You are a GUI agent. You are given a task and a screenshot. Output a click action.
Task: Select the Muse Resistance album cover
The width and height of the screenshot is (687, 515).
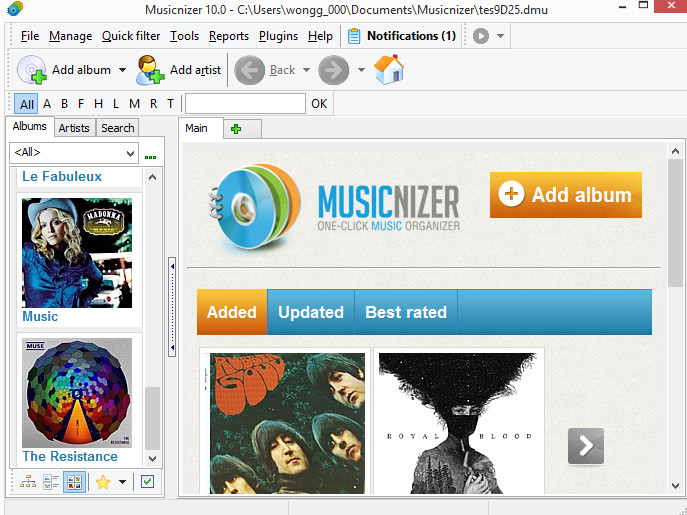(x=77, y=393)
